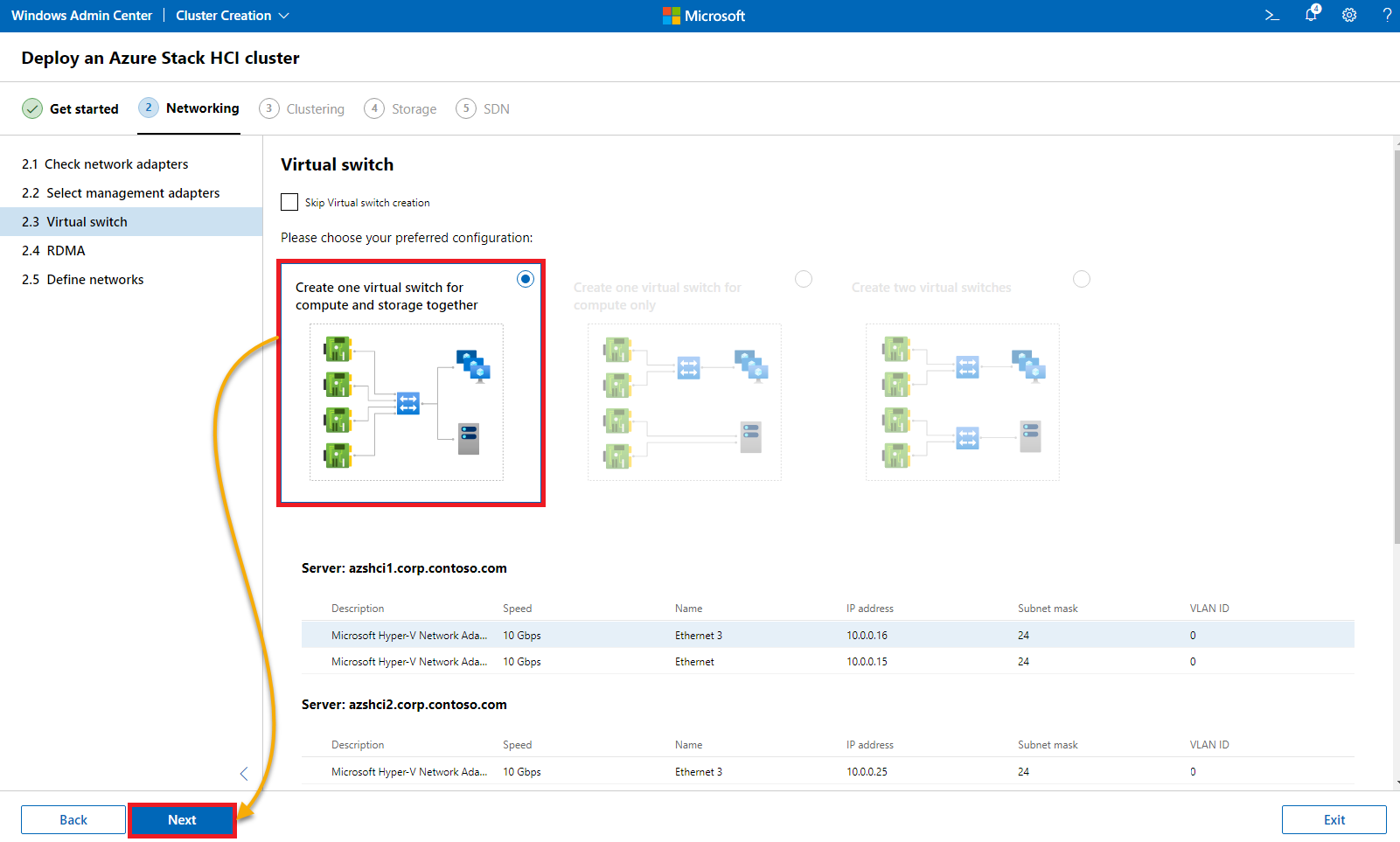Click Name column header for azshci2
This screenshot has height=842, width=1400.
pos(689,745)
